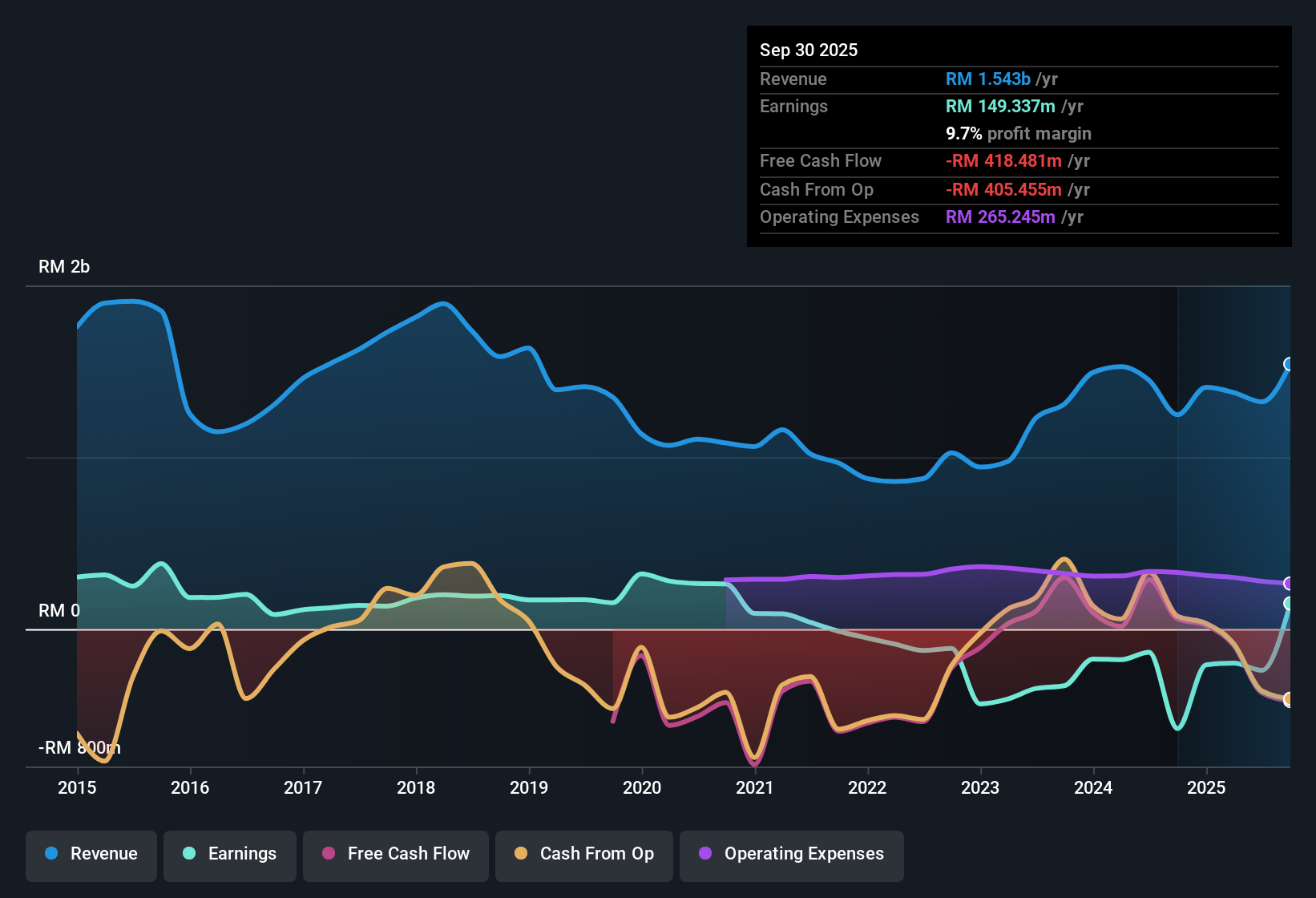This screenshot has height=898, width=1316.
Task: Hide the Free Cash Flow series
Action: (x=395, y=854)
